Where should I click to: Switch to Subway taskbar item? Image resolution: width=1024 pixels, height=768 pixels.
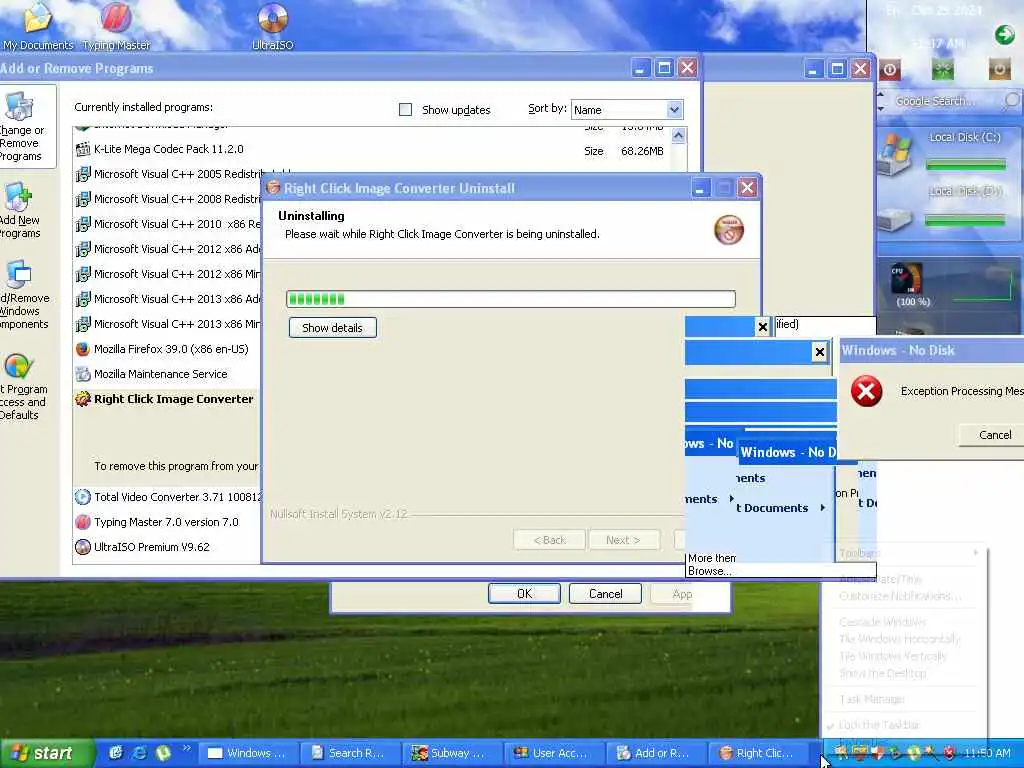click(451, 753)
